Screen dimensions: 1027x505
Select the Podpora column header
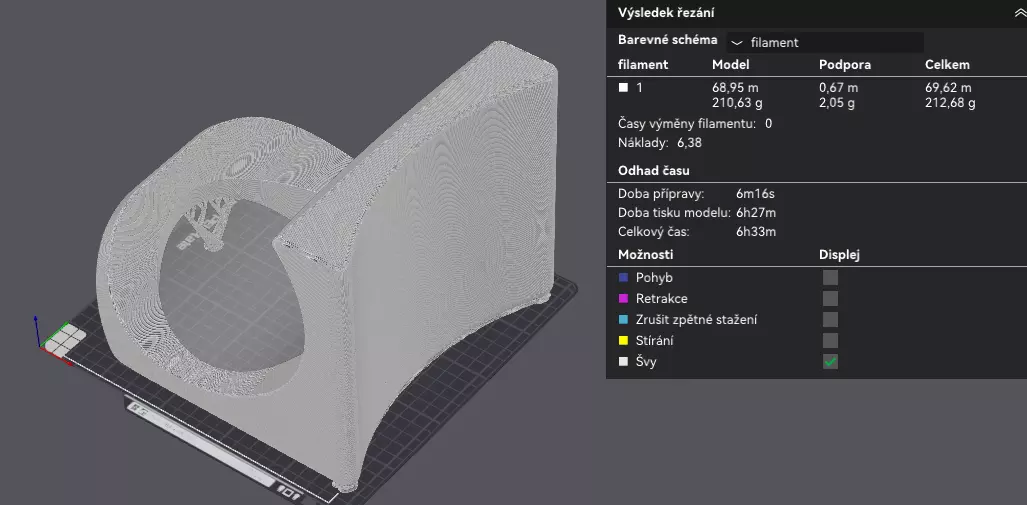(x=843, y=65)
